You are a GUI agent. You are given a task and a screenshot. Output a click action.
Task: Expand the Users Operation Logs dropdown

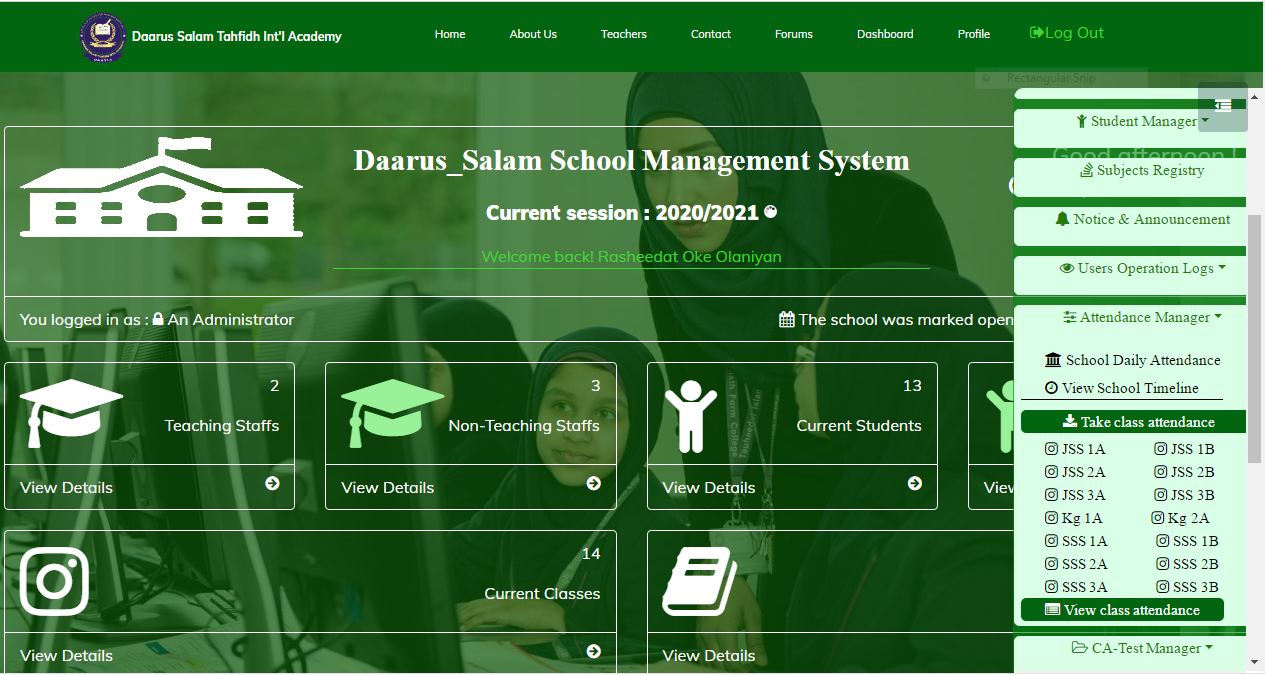click(1143, 269)
